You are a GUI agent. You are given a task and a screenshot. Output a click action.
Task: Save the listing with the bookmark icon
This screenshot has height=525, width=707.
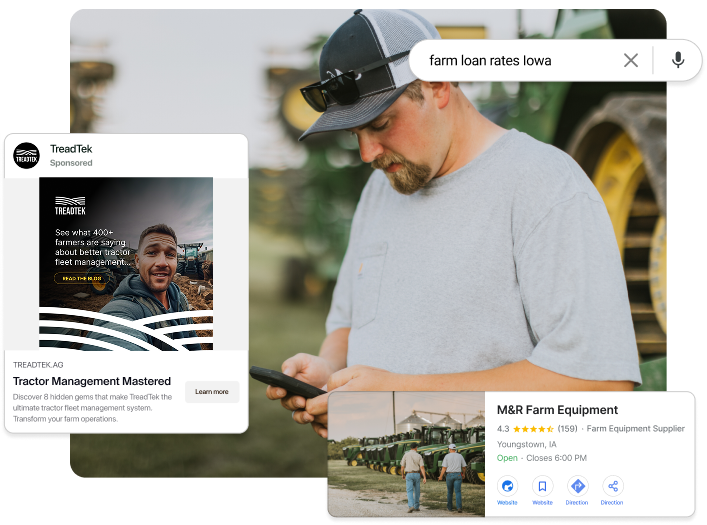tap(542, 486)
